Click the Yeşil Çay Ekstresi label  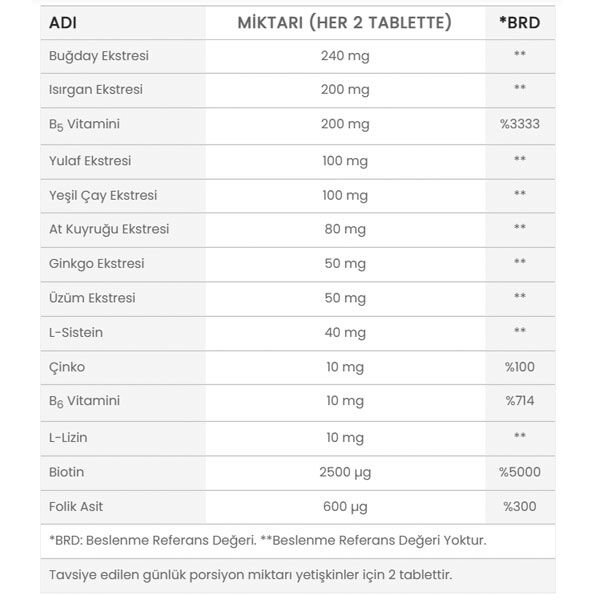click(x=103, y=195)
